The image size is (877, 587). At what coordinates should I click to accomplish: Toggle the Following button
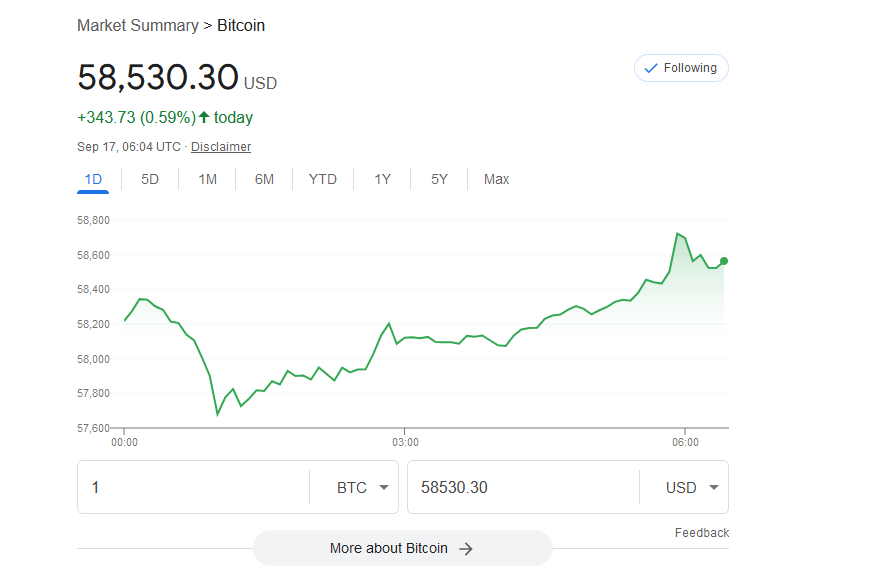pos(681,68)
